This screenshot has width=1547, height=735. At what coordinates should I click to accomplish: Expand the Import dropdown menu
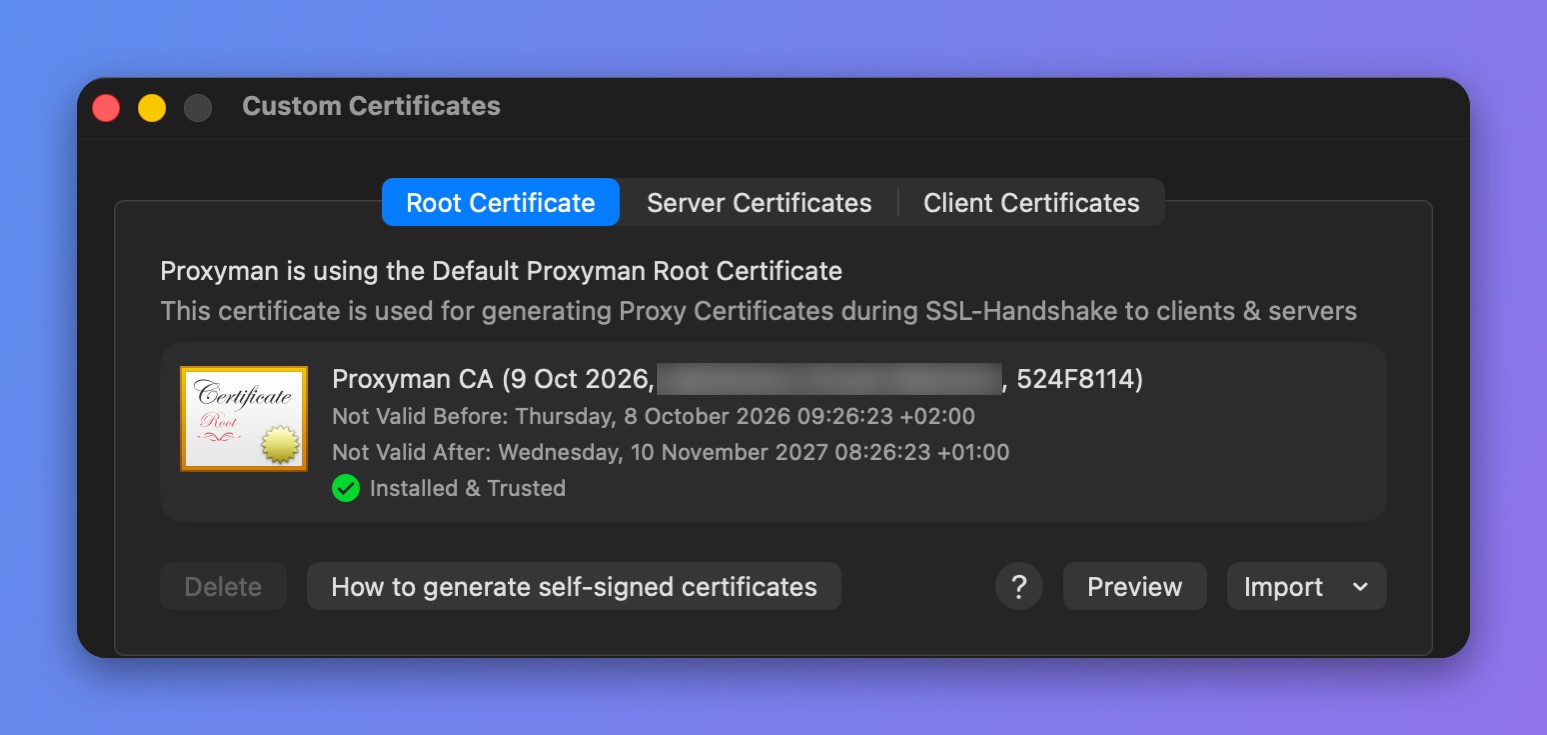pos(1307,586)
